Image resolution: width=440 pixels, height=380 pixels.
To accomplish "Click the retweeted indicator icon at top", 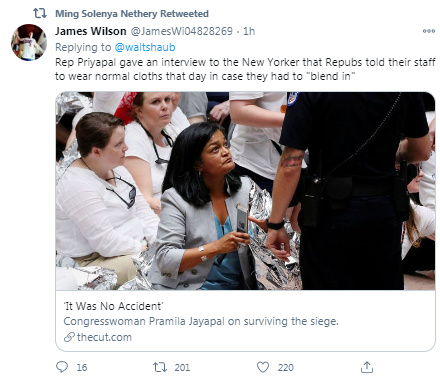I will [x=40, y=13].
